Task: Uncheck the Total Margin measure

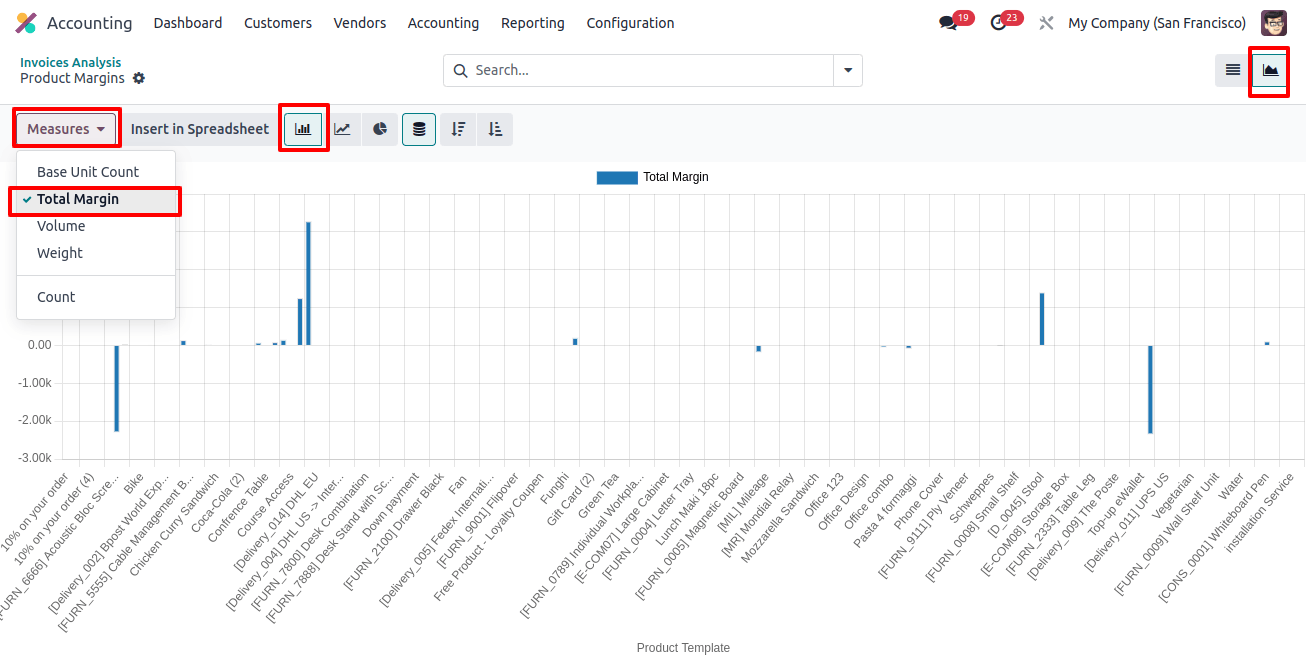Action: (x=96, y=199)
